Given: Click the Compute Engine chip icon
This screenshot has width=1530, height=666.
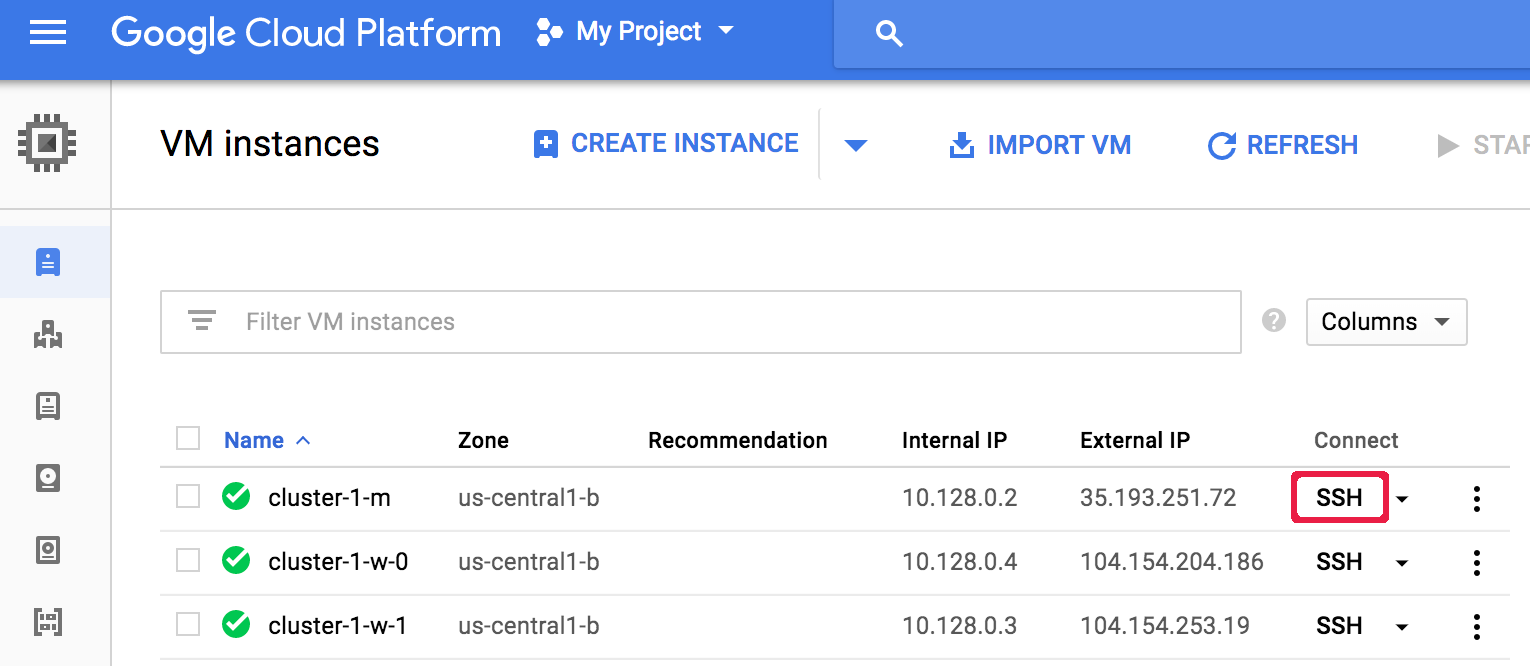Looking at the screenshot, I should [47, 144].
